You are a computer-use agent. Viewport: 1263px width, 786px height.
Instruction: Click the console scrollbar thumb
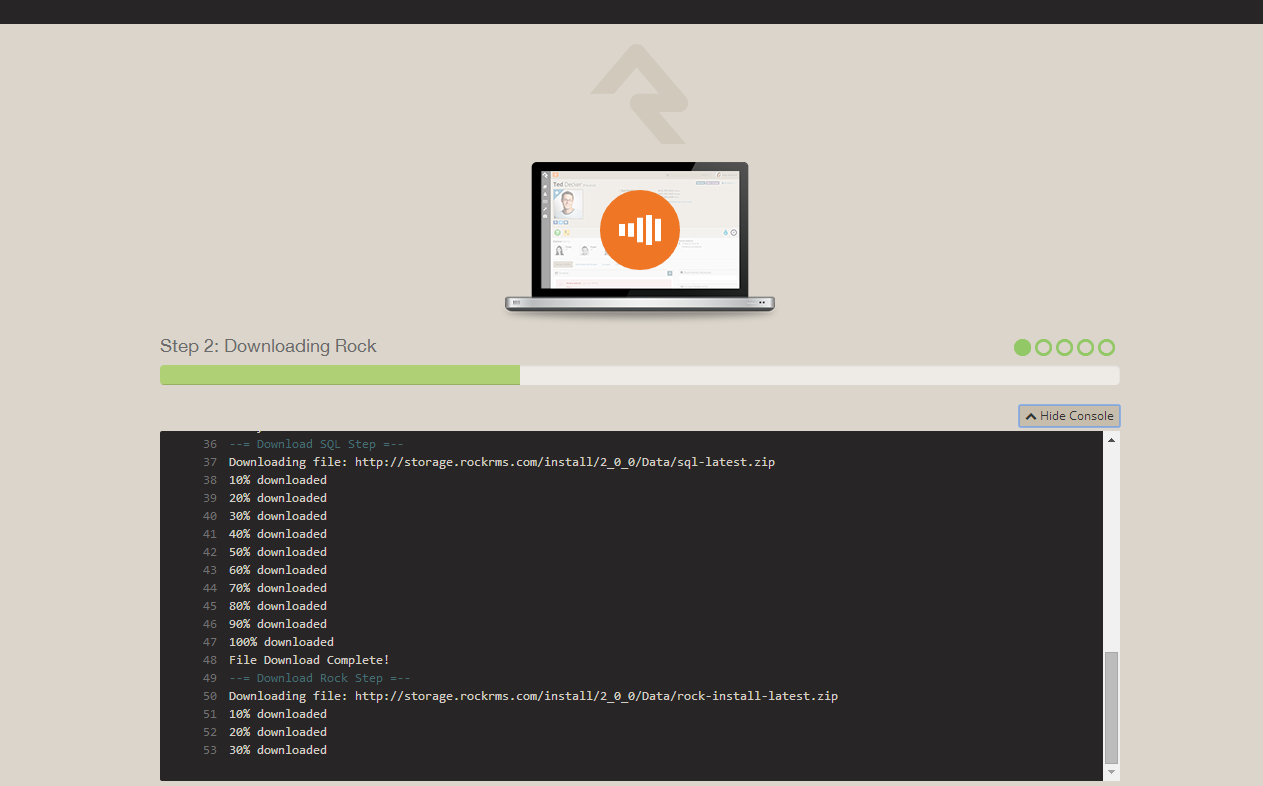(1111, 706)
